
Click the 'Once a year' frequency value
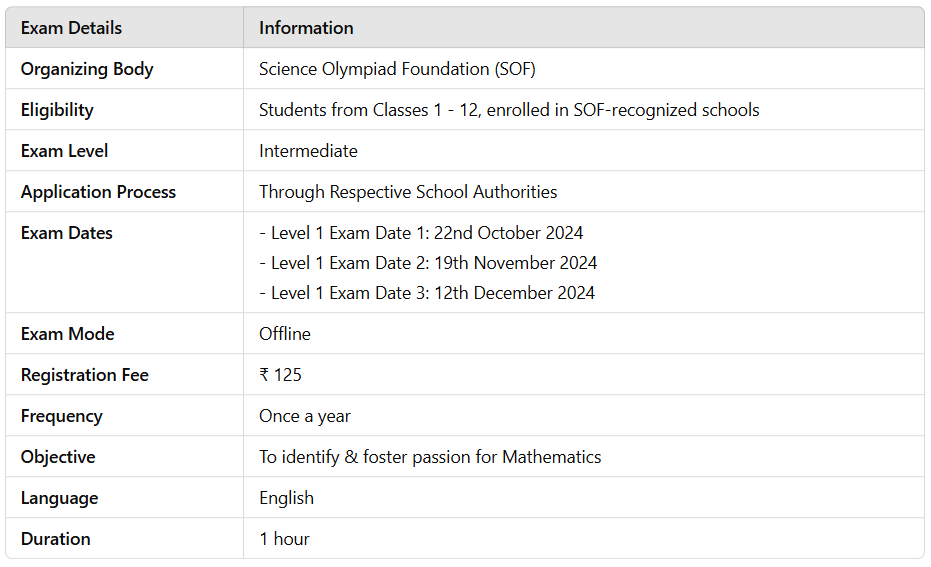coord(305,416)
